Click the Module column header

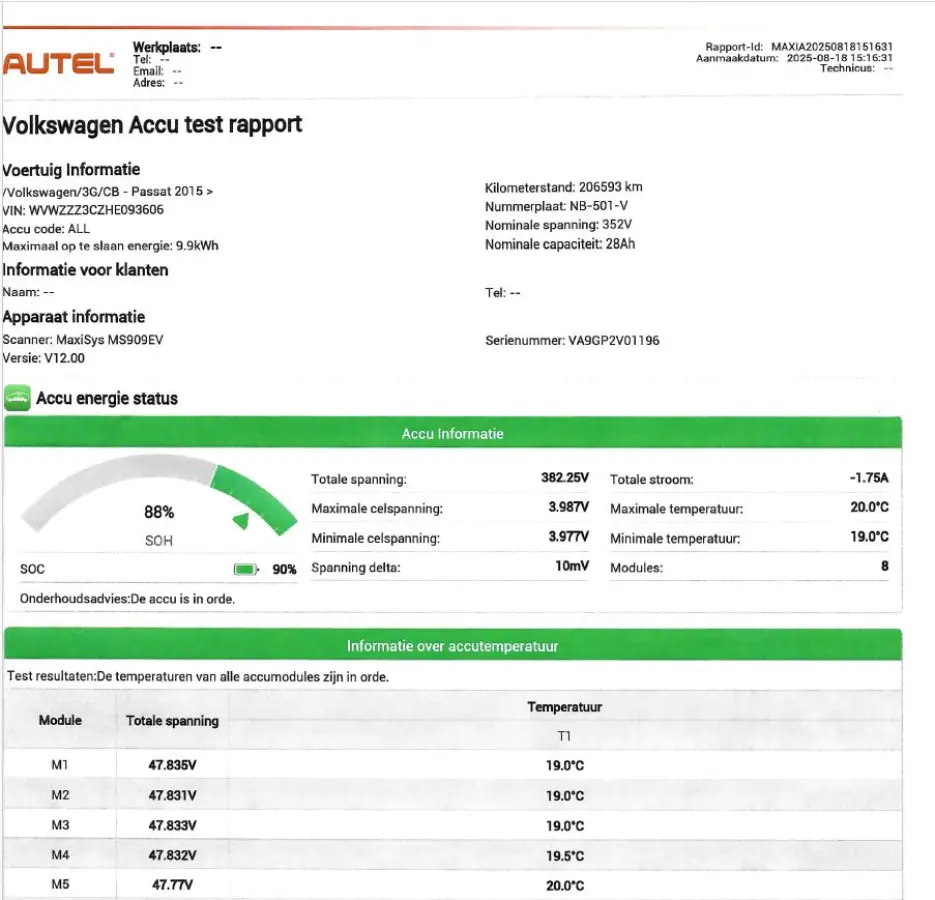tap(60, 720)
